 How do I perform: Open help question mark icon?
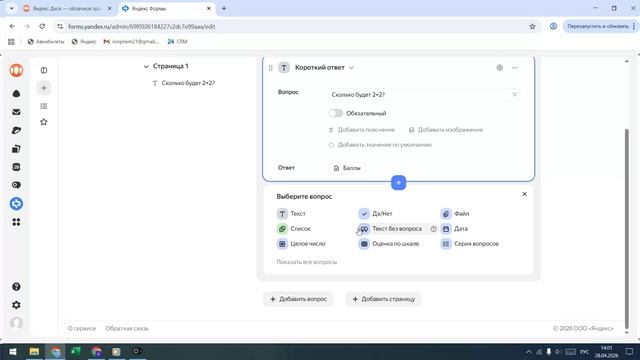point(16,287)
